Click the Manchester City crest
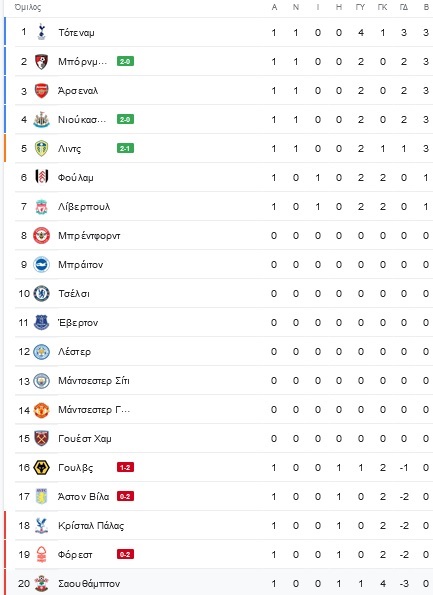This screenshot has height=595, width=433. (41, 381)
